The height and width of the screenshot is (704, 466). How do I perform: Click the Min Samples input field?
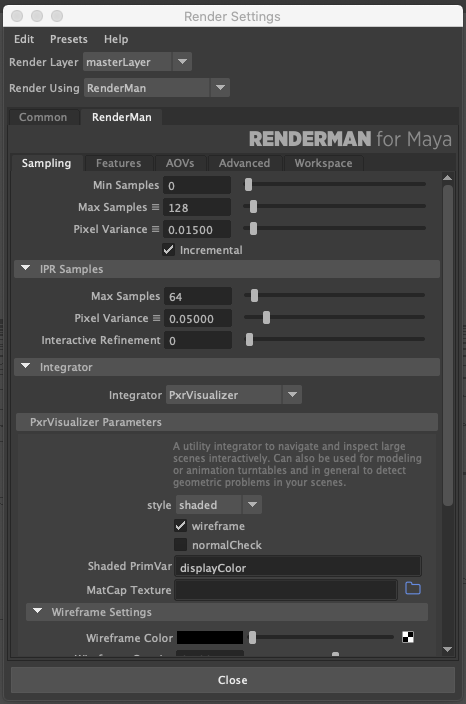tap(197, 185)
